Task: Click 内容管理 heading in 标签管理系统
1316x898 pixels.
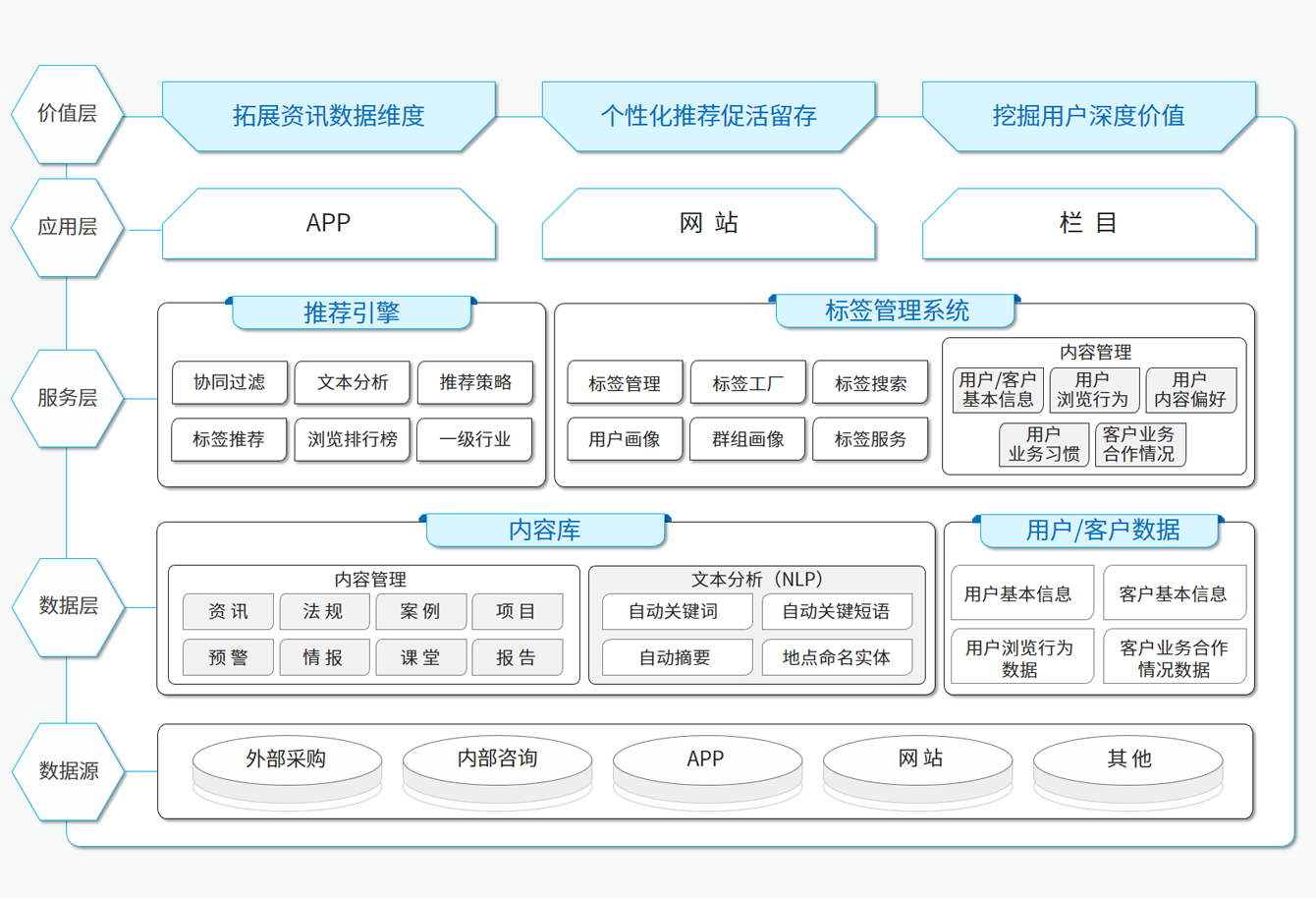Action: 1095,352
